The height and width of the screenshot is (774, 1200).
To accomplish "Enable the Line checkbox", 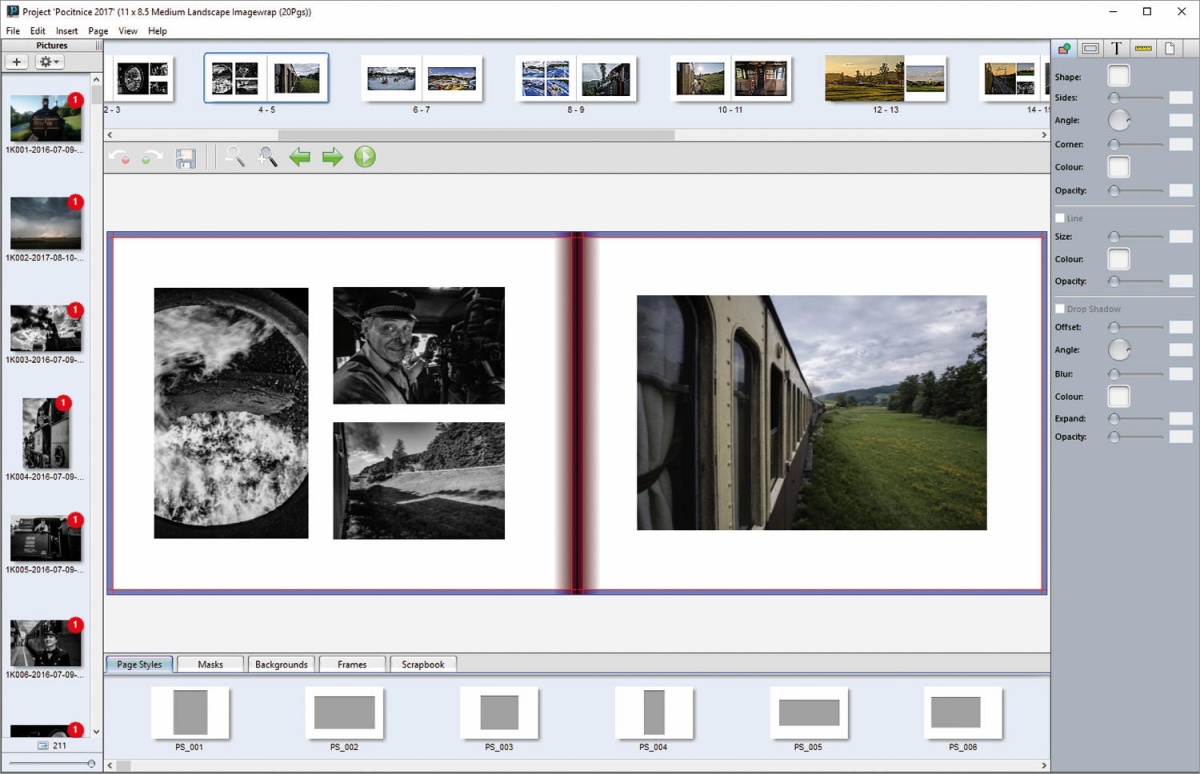I will click(x=1060, y=218).
